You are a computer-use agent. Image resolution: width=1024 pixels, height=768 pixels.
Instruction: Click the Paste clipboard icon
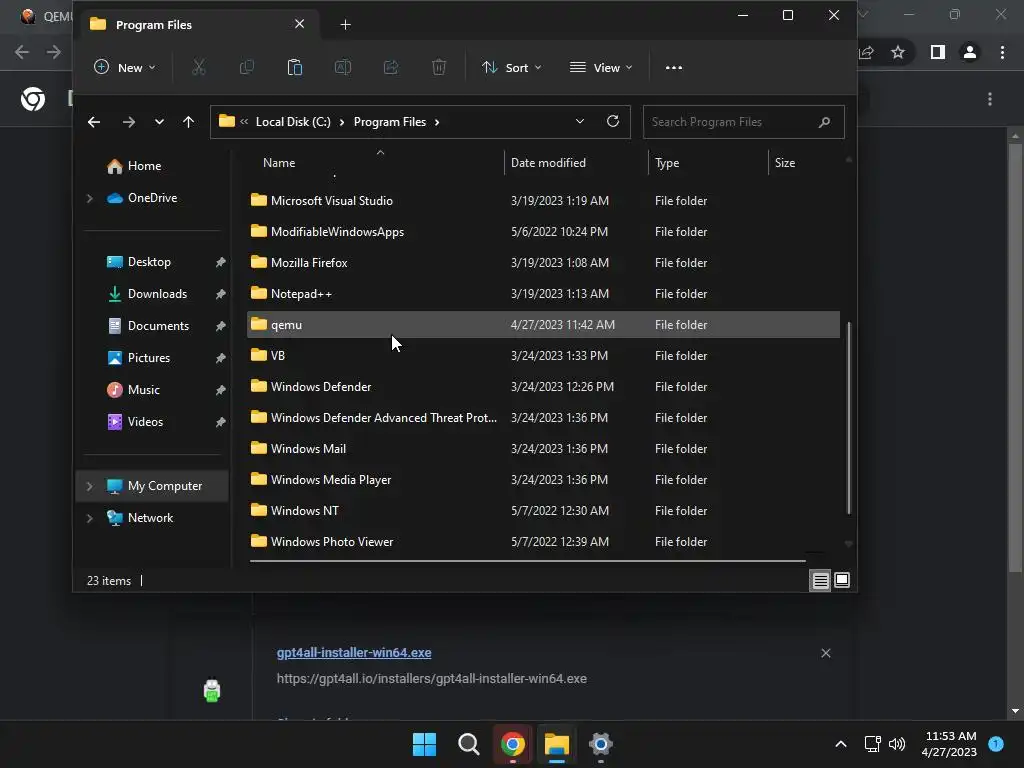[x=295, y=67]
